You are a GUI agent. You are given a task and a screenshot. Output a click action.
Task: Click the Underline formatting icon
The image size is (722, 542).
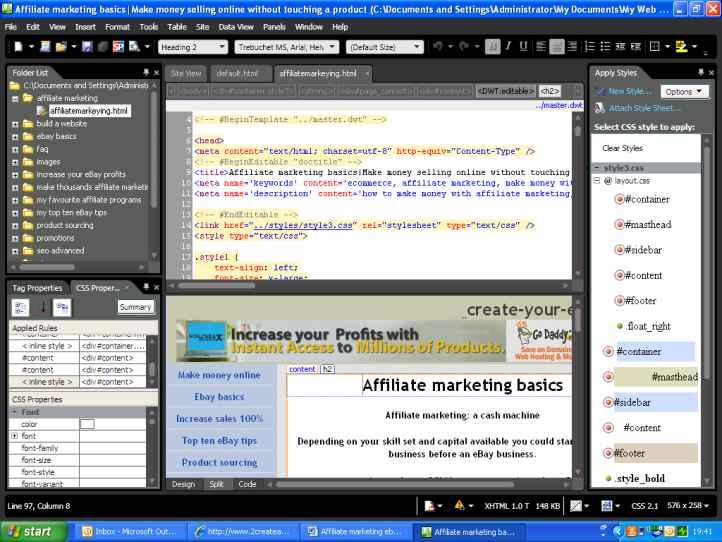click(525, 47)
